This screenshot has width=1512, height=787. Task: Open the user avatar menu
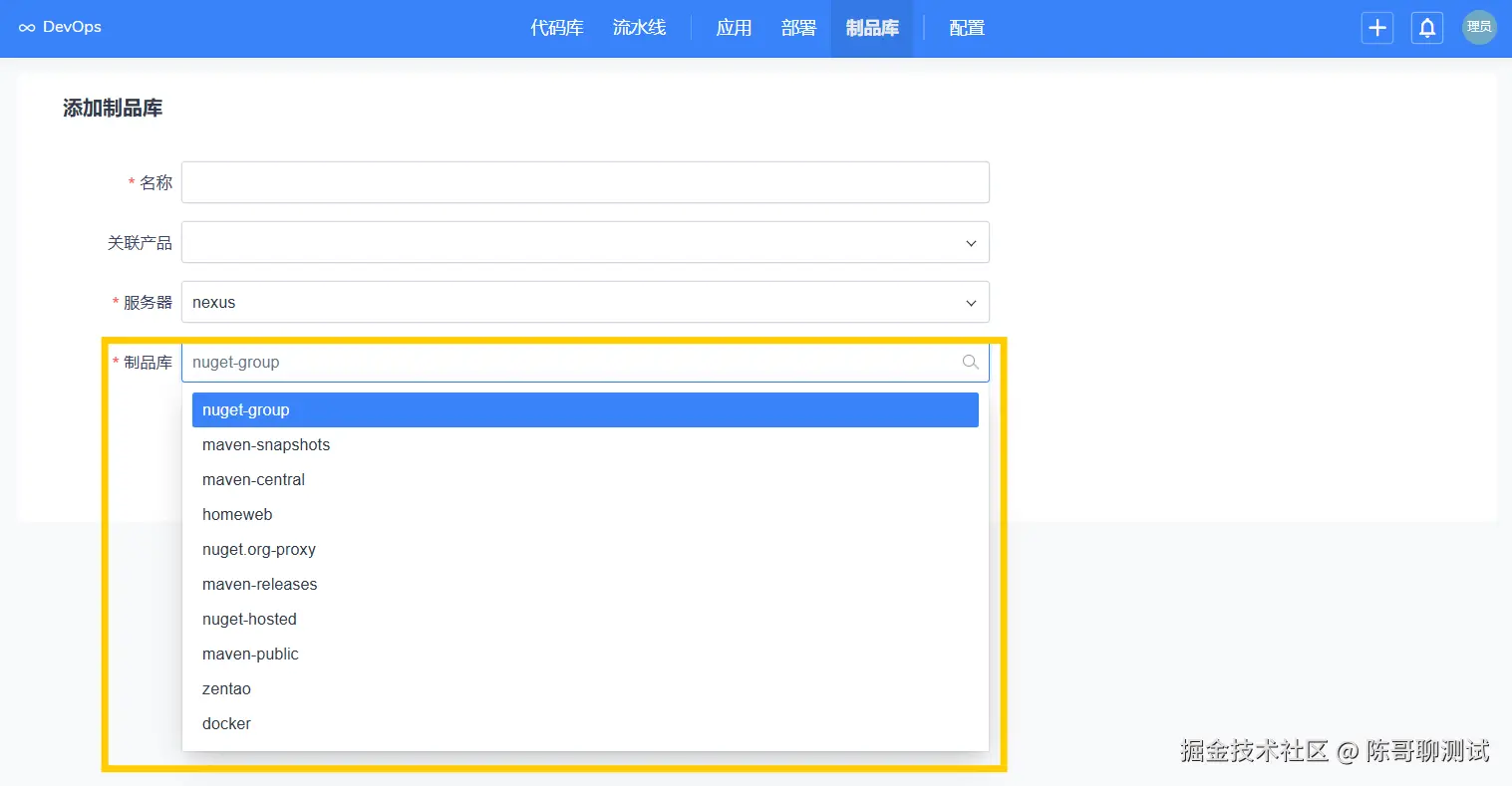click(1479, 28)
